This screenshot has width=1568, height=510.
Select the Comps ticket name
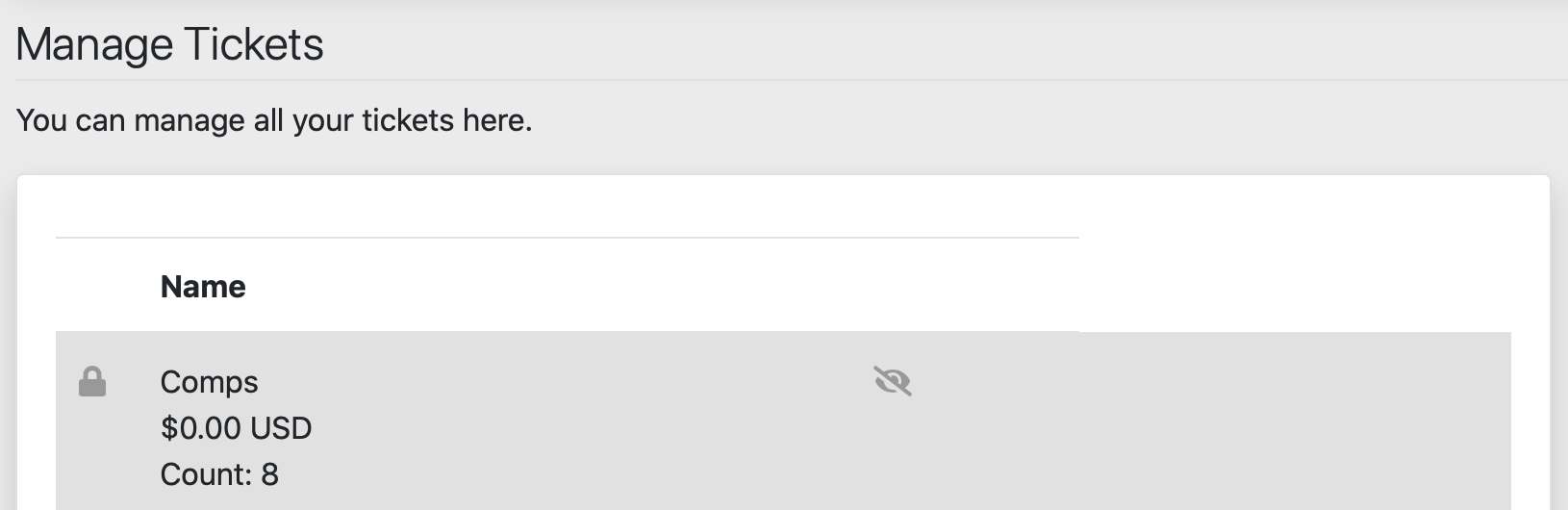[x=209, y=382]
